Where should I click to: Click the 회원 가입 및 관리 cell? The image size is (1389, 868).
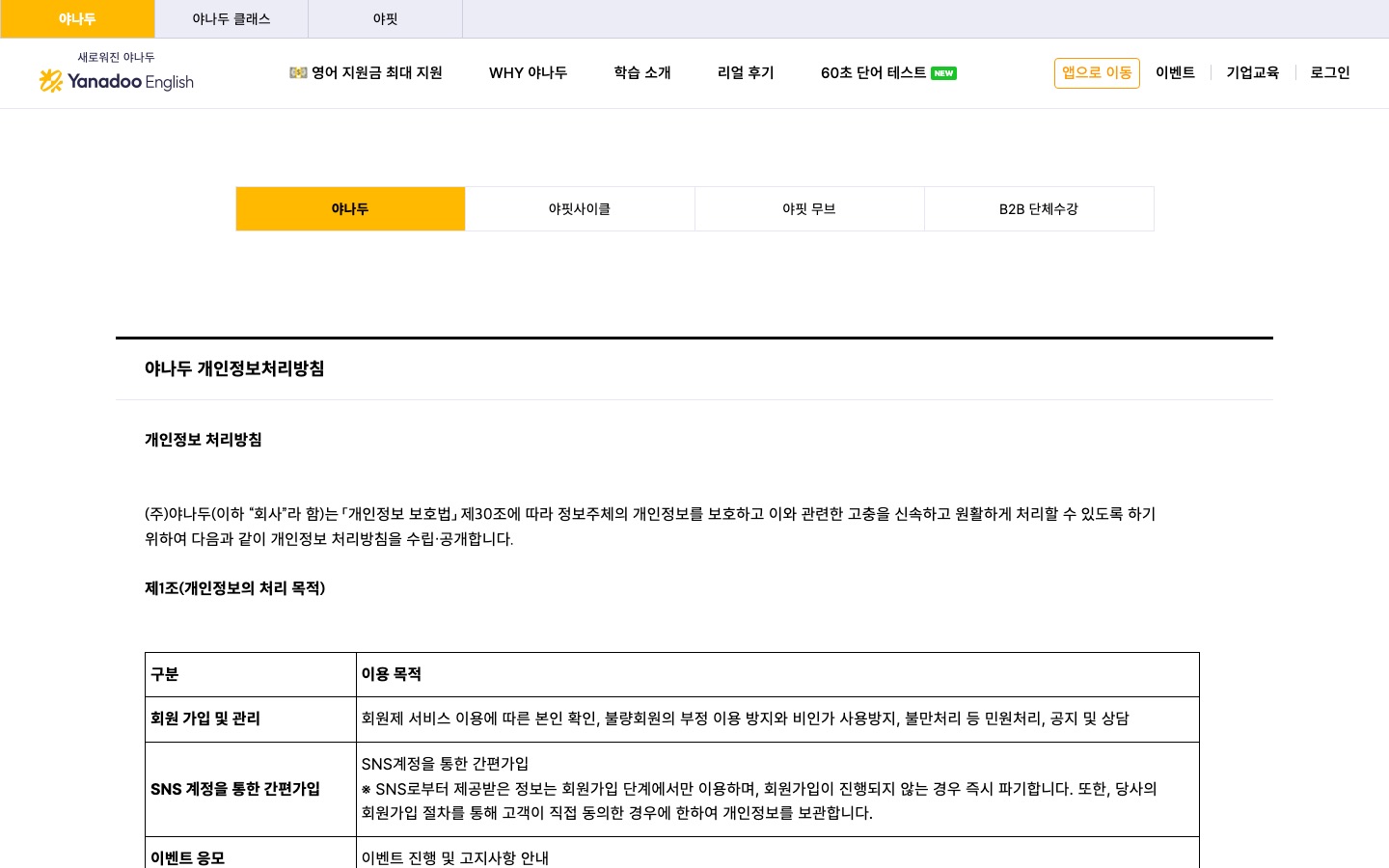pyautogui.click(x=251, y=719)
